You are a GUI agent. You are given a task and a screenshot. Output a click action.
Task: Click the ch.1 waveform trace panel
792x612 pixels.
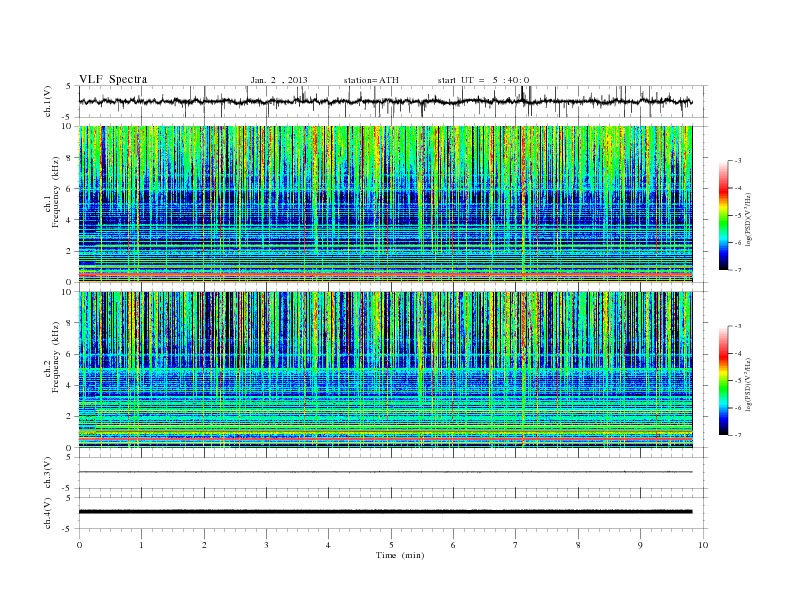pyautogui.click(x=393, y=101)
